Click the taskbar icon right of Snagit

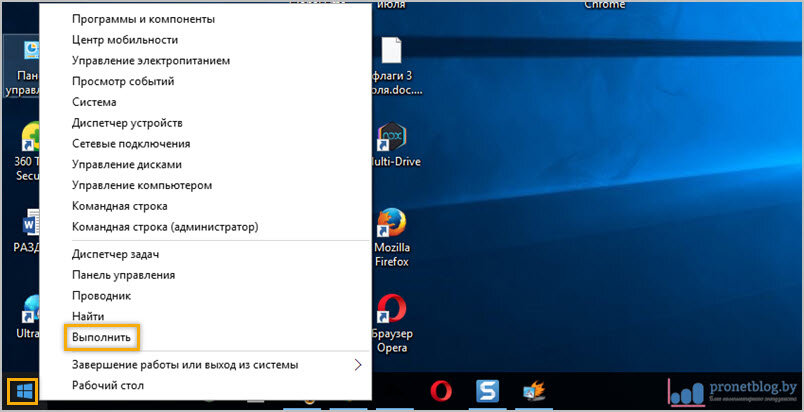click(534, 392)
